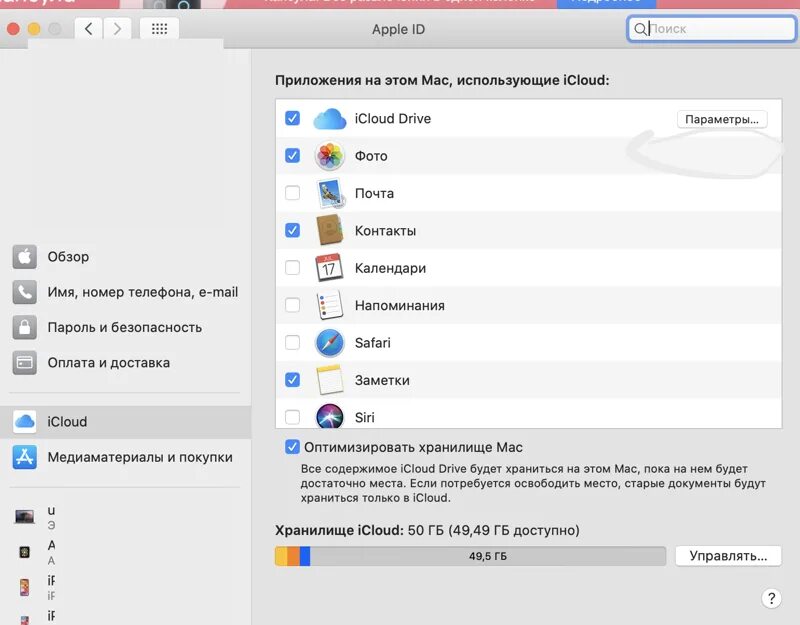Image resolution: width=800 pixels, height=625 pixels.
Task: Click the App Store icon in sidebar
Action: point(24,457)
